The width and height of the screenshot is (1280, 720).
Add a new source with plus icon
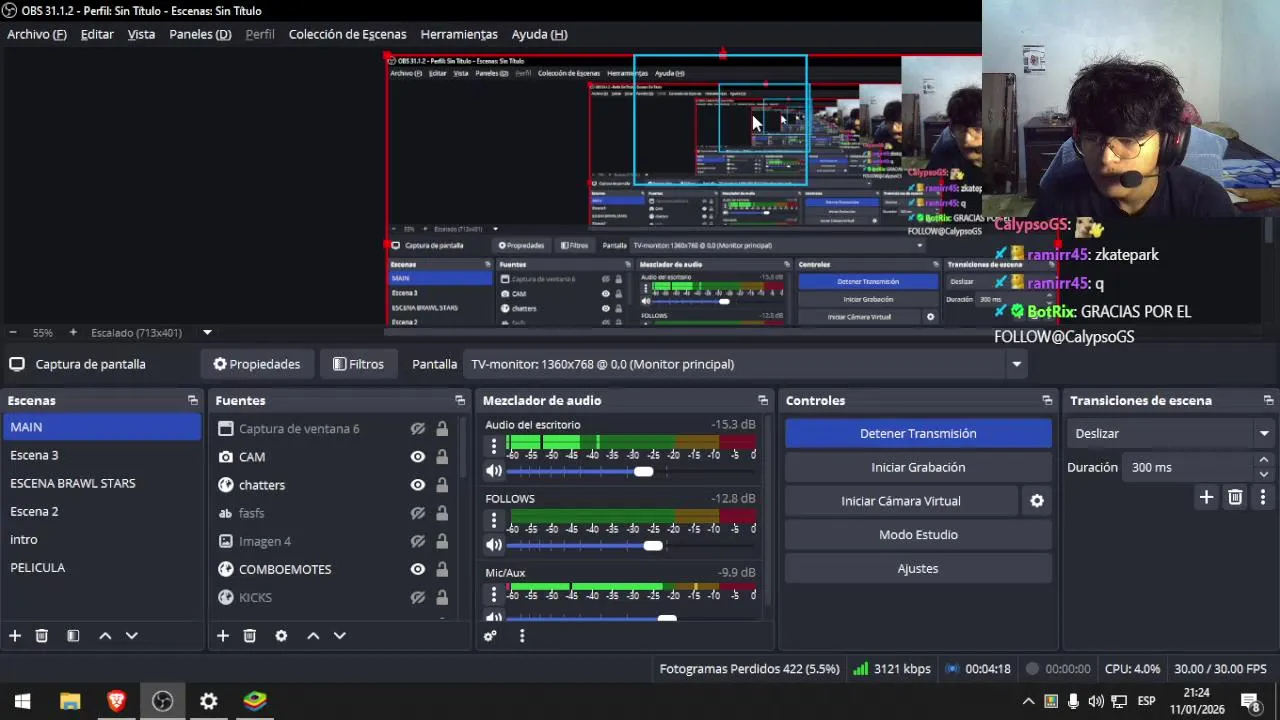coord(223,636)
